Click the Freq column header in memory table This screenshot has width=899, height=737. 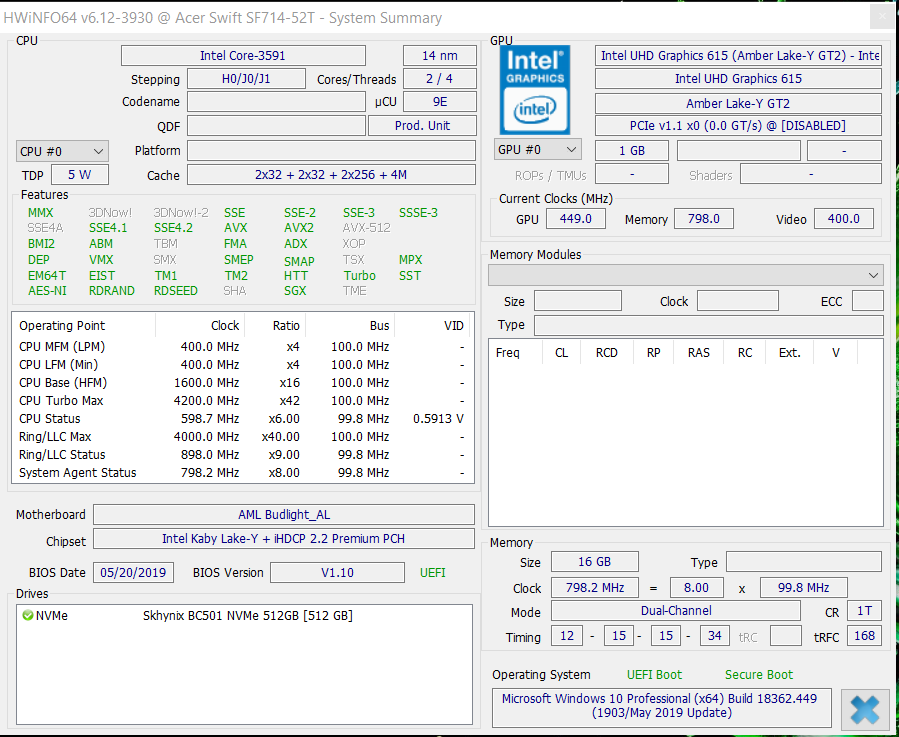508,353
